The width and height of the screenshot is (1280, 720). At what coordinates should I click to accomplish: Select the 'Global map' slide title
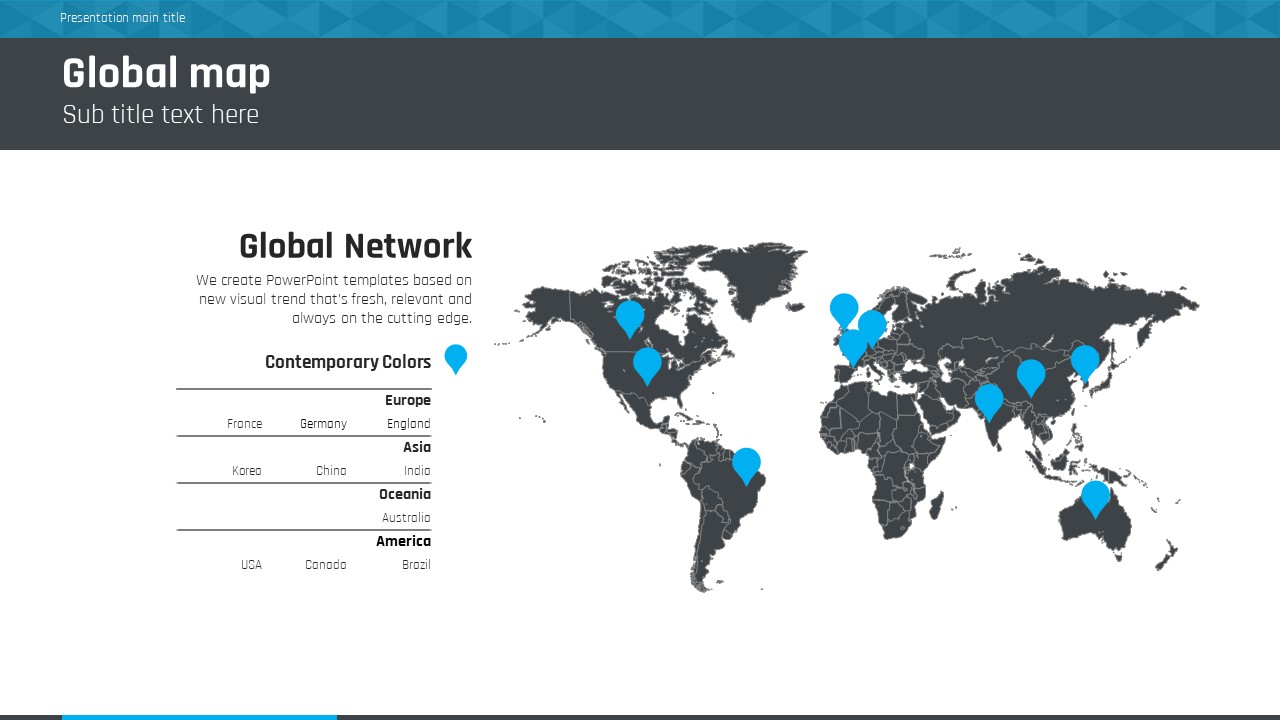coord(166,74)
